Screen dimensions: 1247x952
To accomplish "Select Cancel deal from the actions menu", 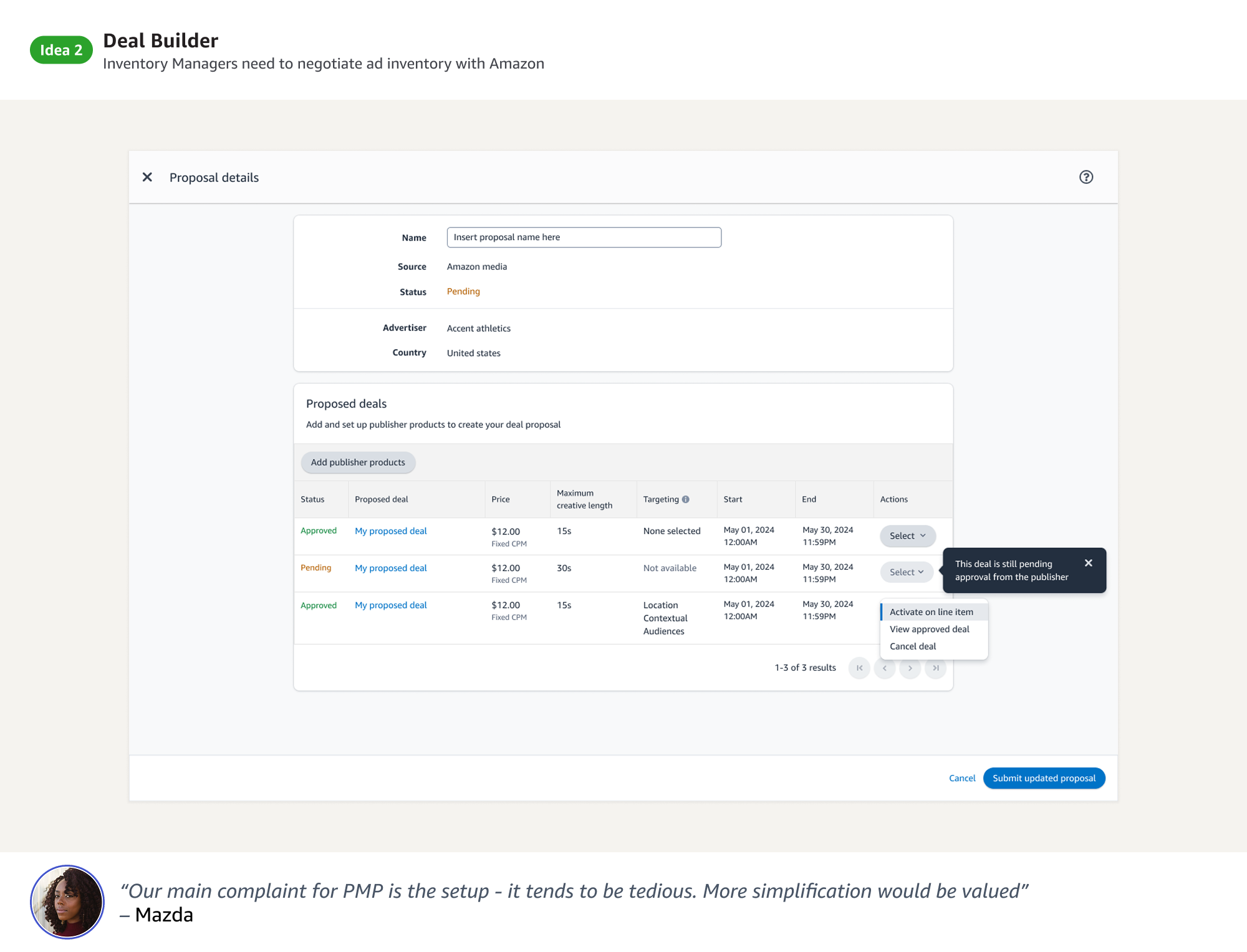I will coord(912,646).
